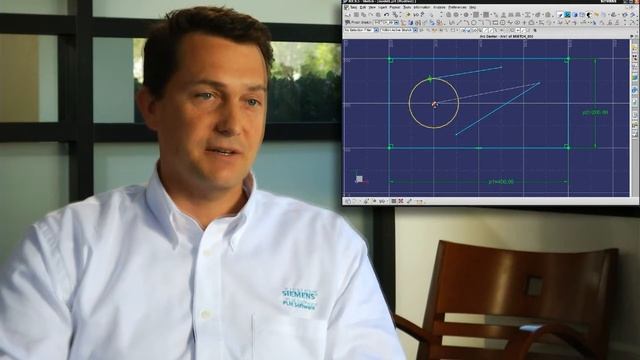This screenshot has height=360, width=640.
Task: Click the top icon in right resource bar
Action: pos(635,48)
